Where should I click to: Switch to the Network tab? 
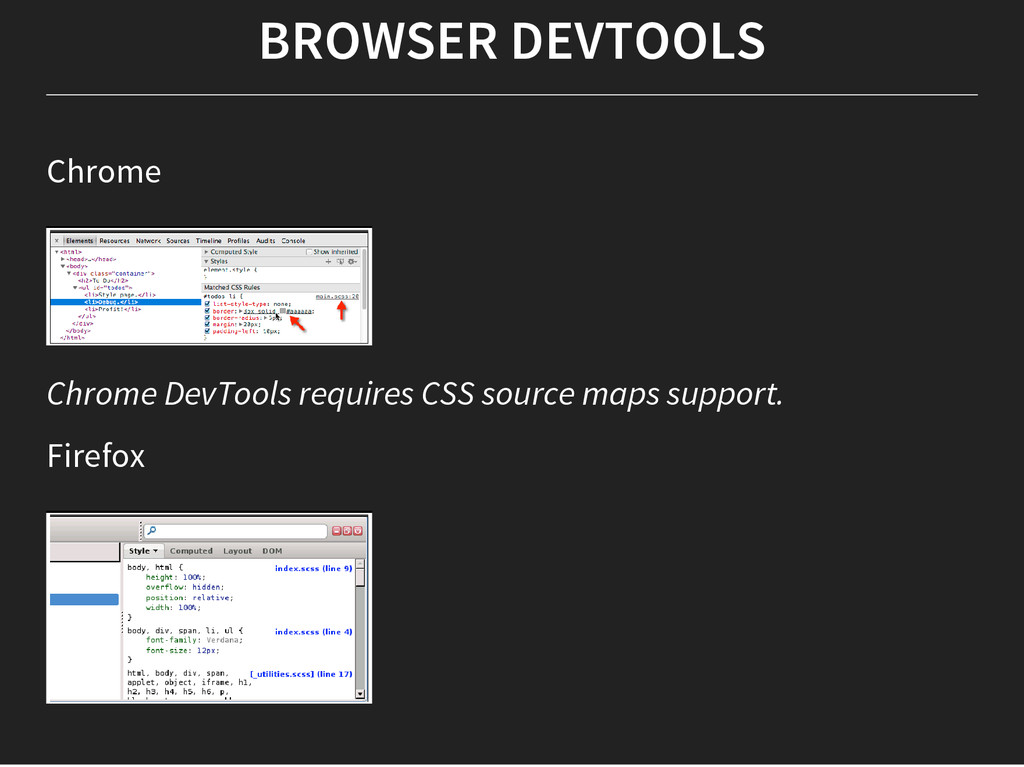coord(148,240)
